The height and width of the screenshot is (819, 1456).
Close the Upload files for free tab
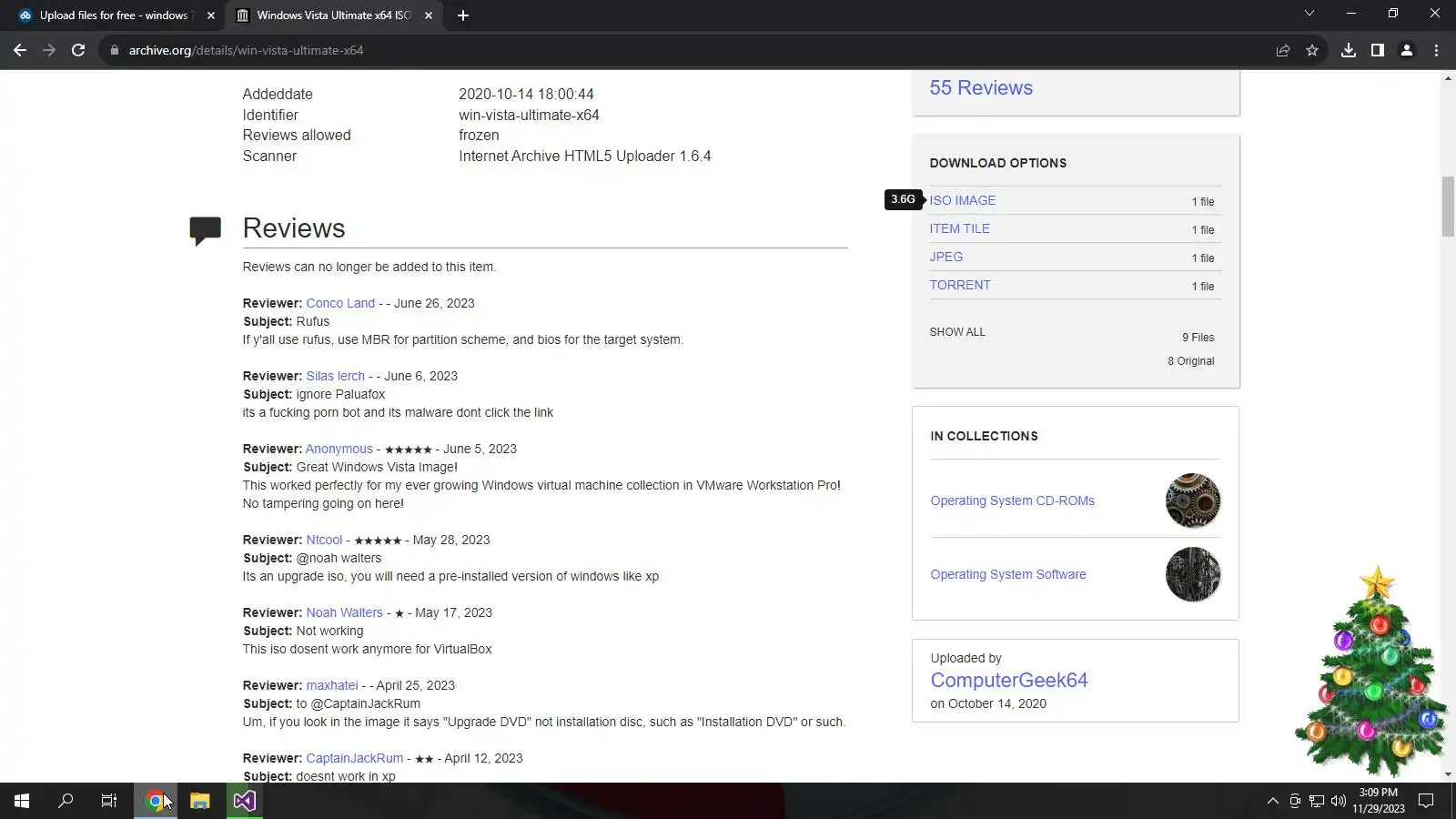coord(211,15)
